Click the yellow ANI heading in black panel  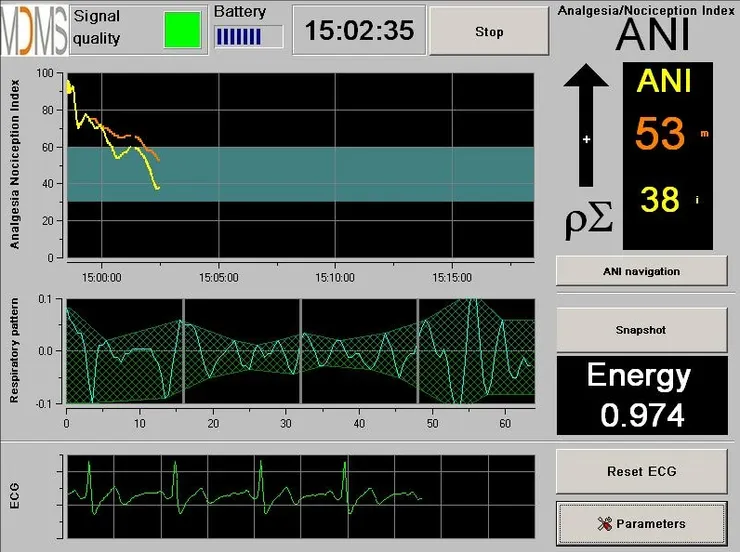click(x=664, y=81)
